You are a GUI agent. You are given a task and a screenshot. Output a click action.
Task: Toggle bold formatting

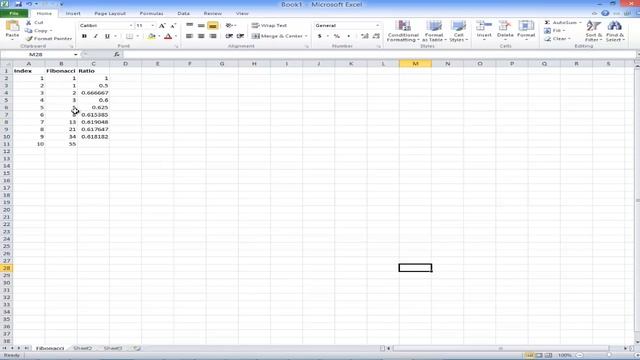pos(84,36)
